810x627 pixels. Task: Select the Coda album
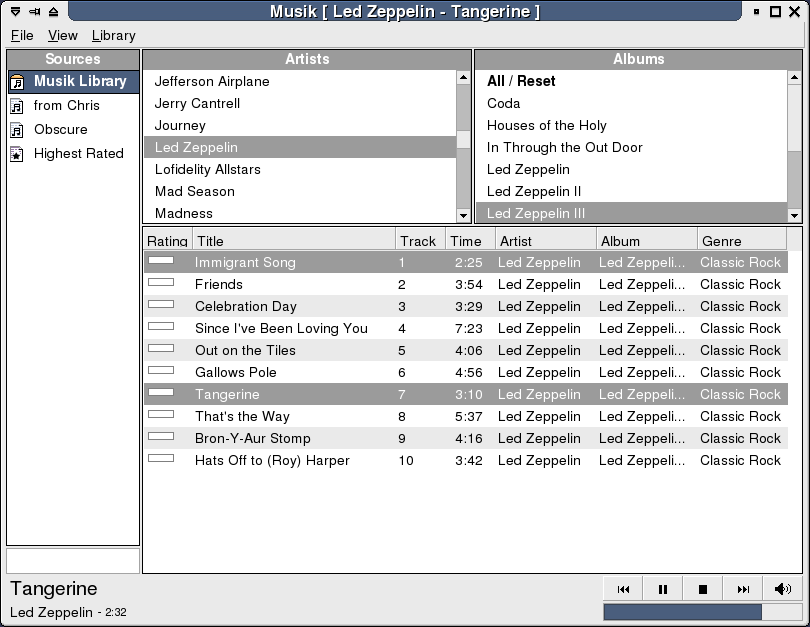pyautogui.click(x=631, y=103)
